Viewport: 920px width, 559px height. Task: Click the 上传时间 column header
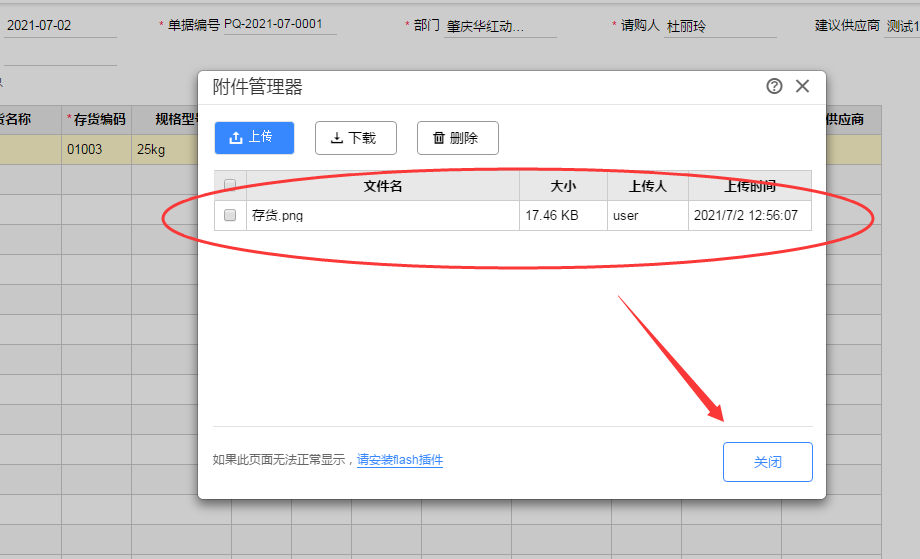(x=750, y=186)
